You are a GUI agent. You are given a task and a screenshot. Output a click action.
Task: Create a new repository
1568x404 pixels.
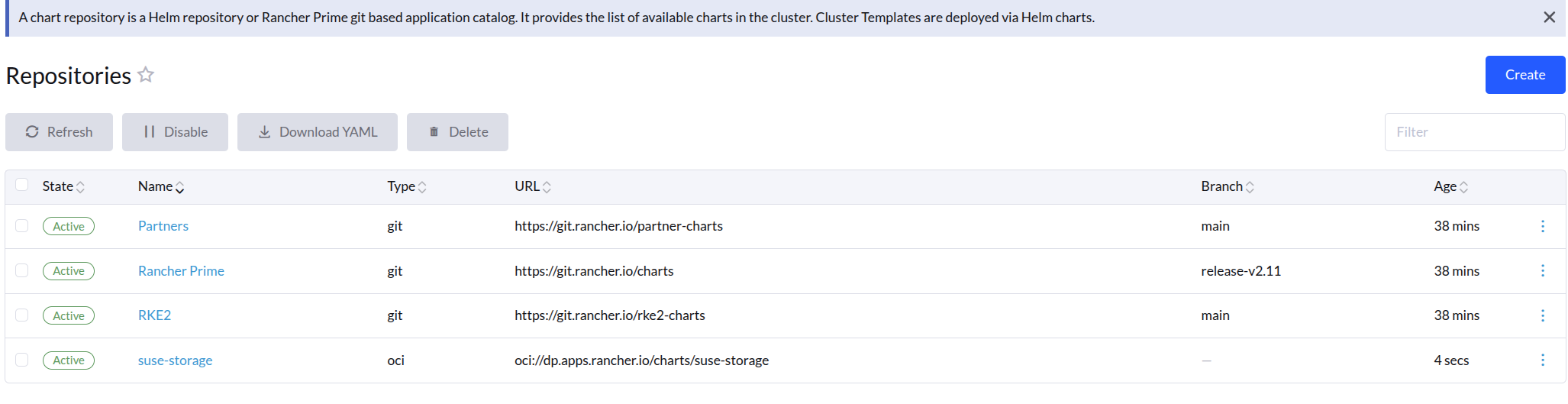tap(1524, 75)
